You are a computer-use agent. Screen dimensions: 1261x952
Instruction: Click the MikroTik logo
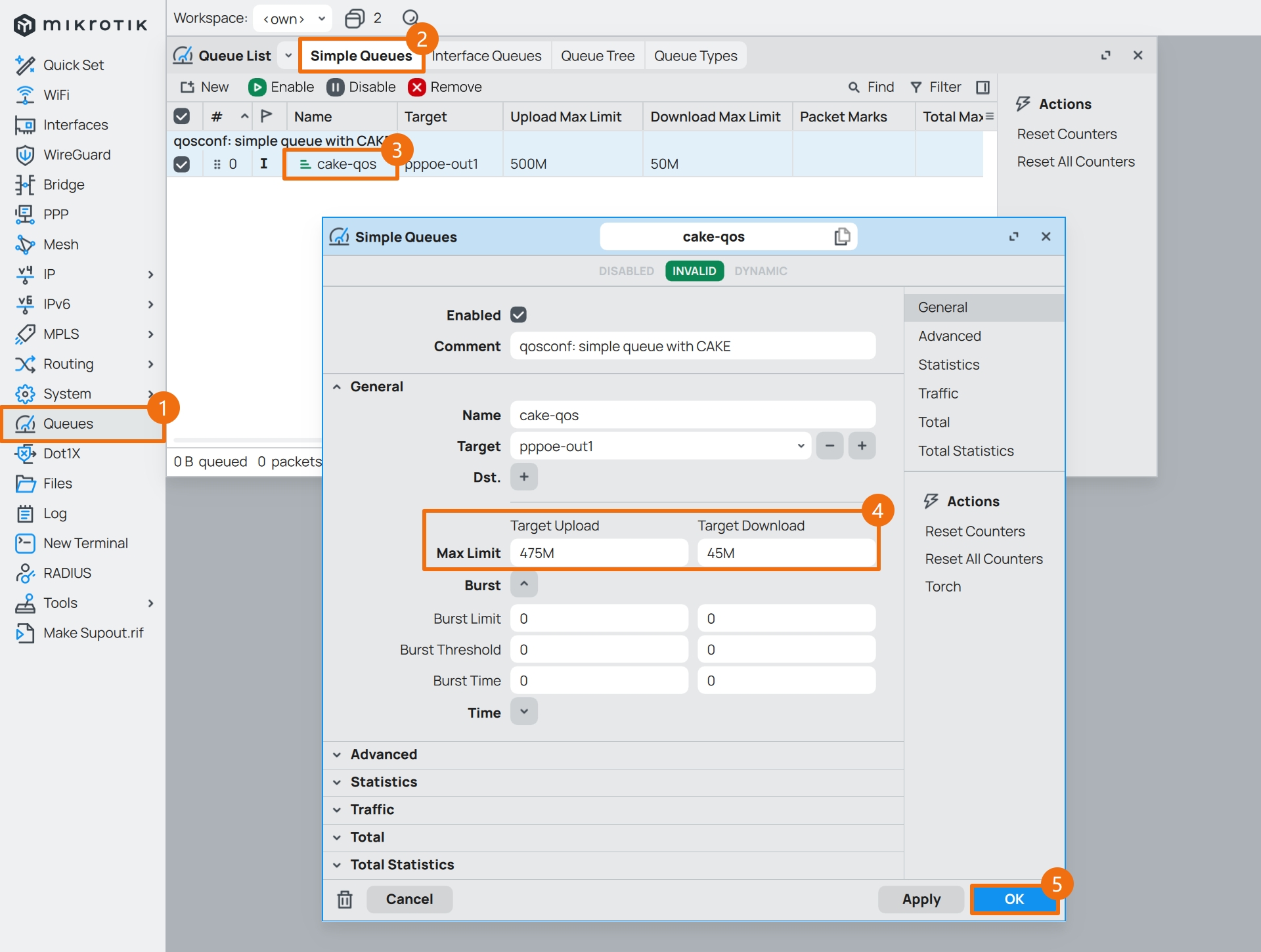click(80, 25)
